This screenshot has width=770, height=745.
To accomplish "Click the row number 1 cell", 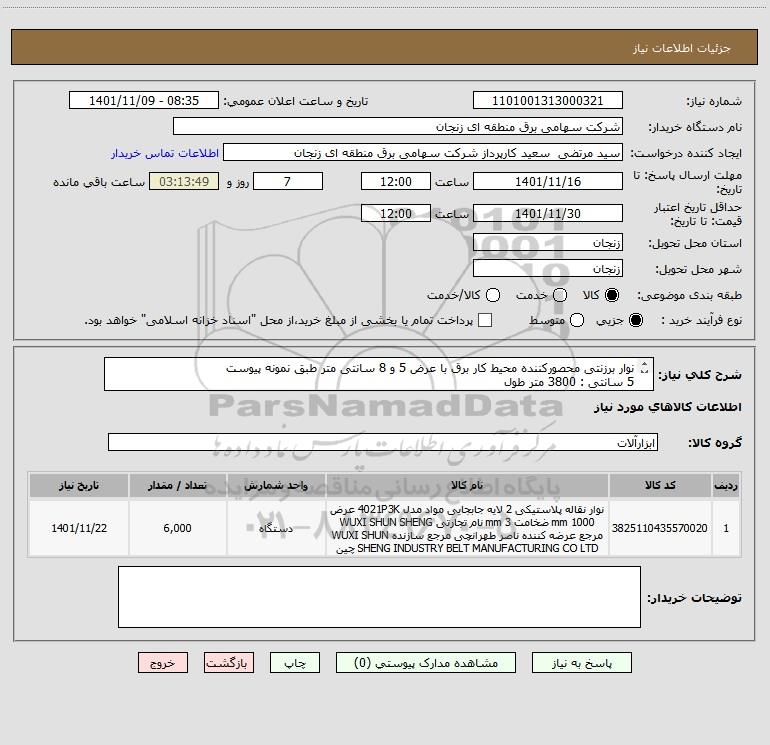I will [x=726, y=528].
